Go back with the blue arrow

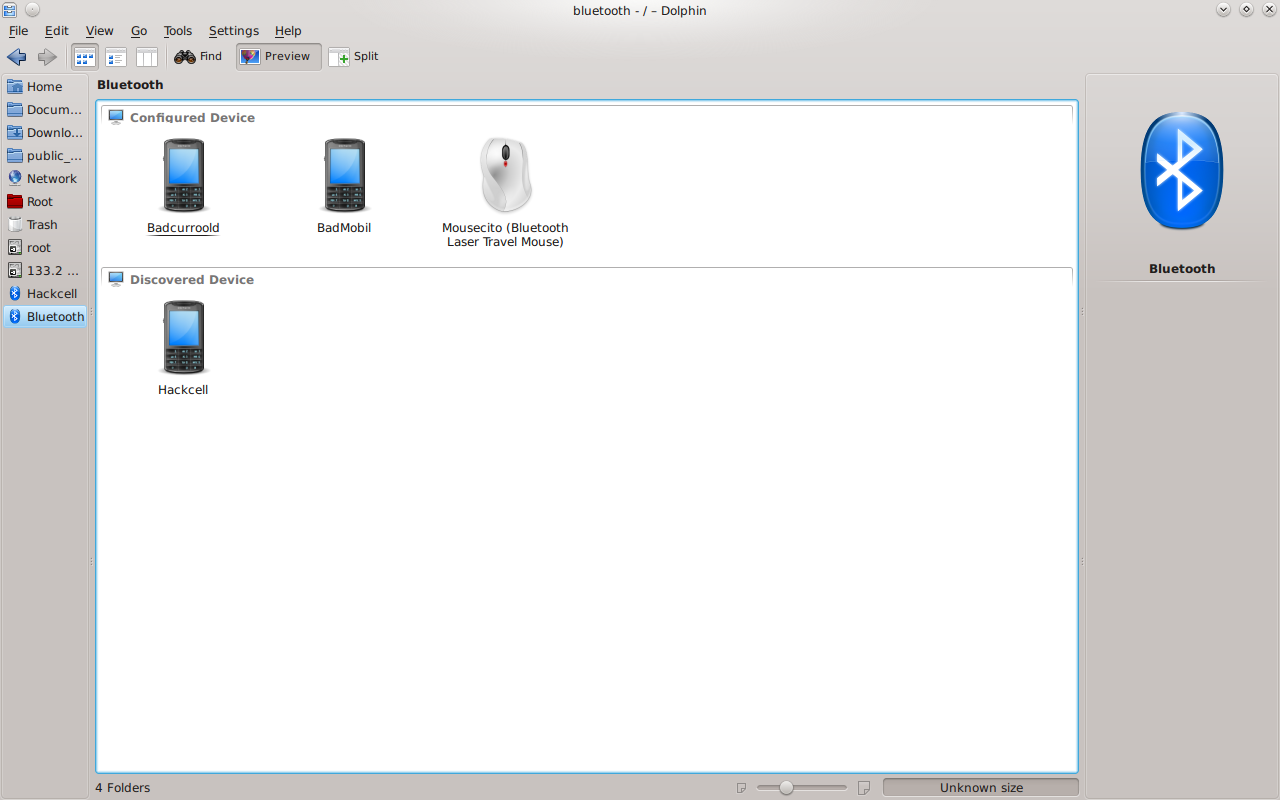[17, 57]
